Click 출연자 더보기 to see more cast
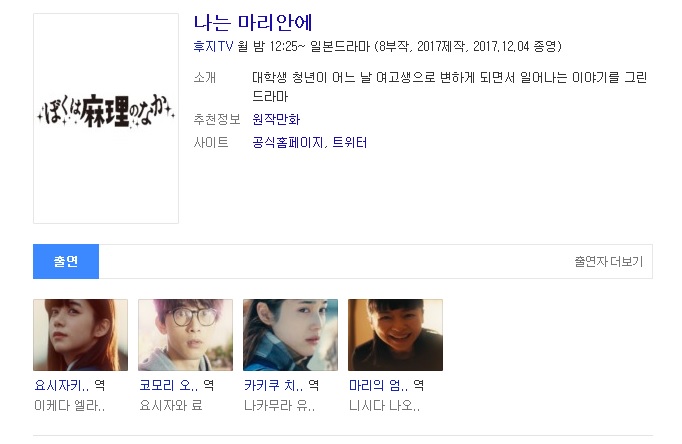 pos(608,261)
